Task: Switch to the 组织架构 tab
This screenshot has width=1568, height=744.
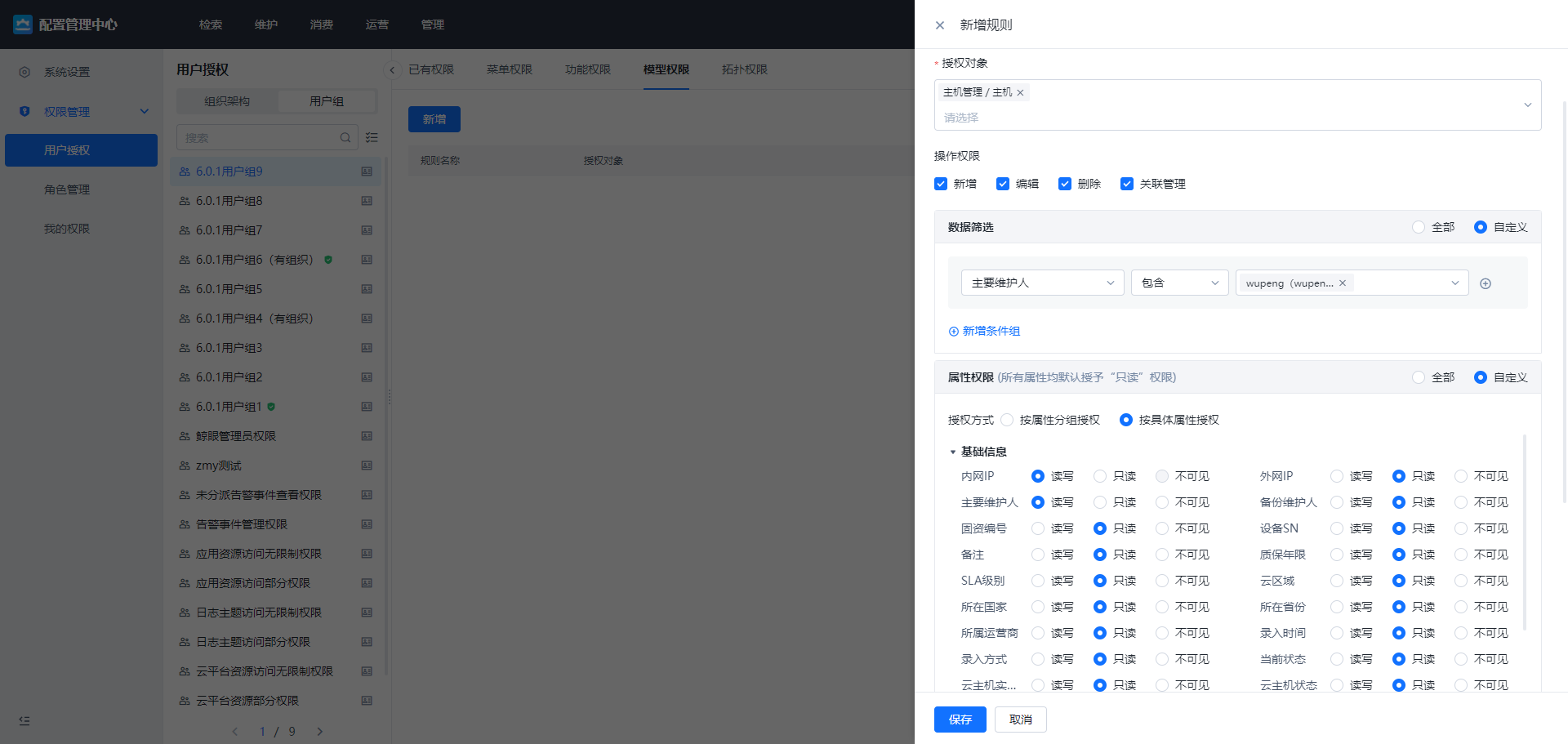Action: click(226, 100)
